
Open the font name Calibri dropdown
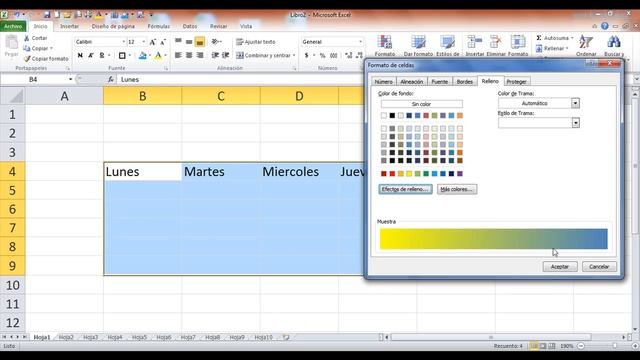coord(123,42)
